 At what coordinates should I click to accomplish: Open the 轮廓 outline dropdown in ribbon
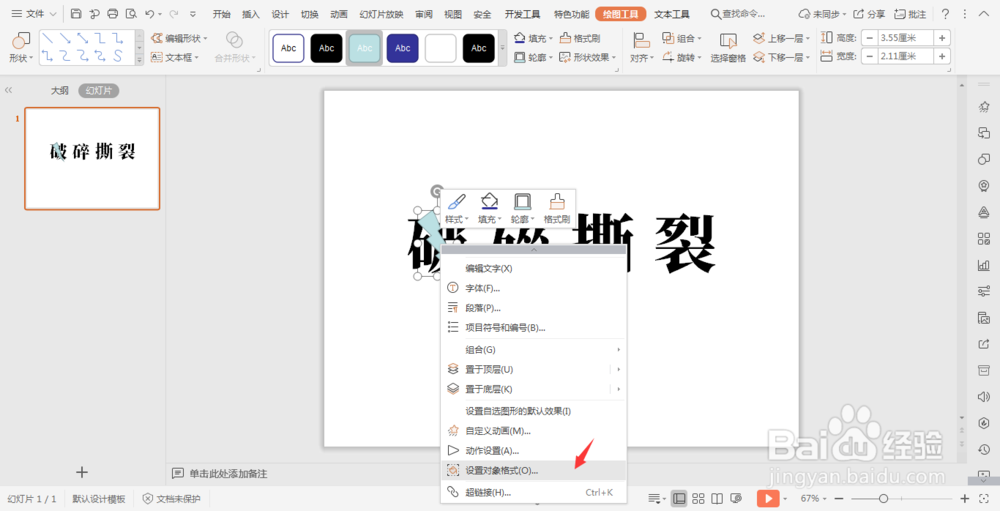click(x=533, y=57)
